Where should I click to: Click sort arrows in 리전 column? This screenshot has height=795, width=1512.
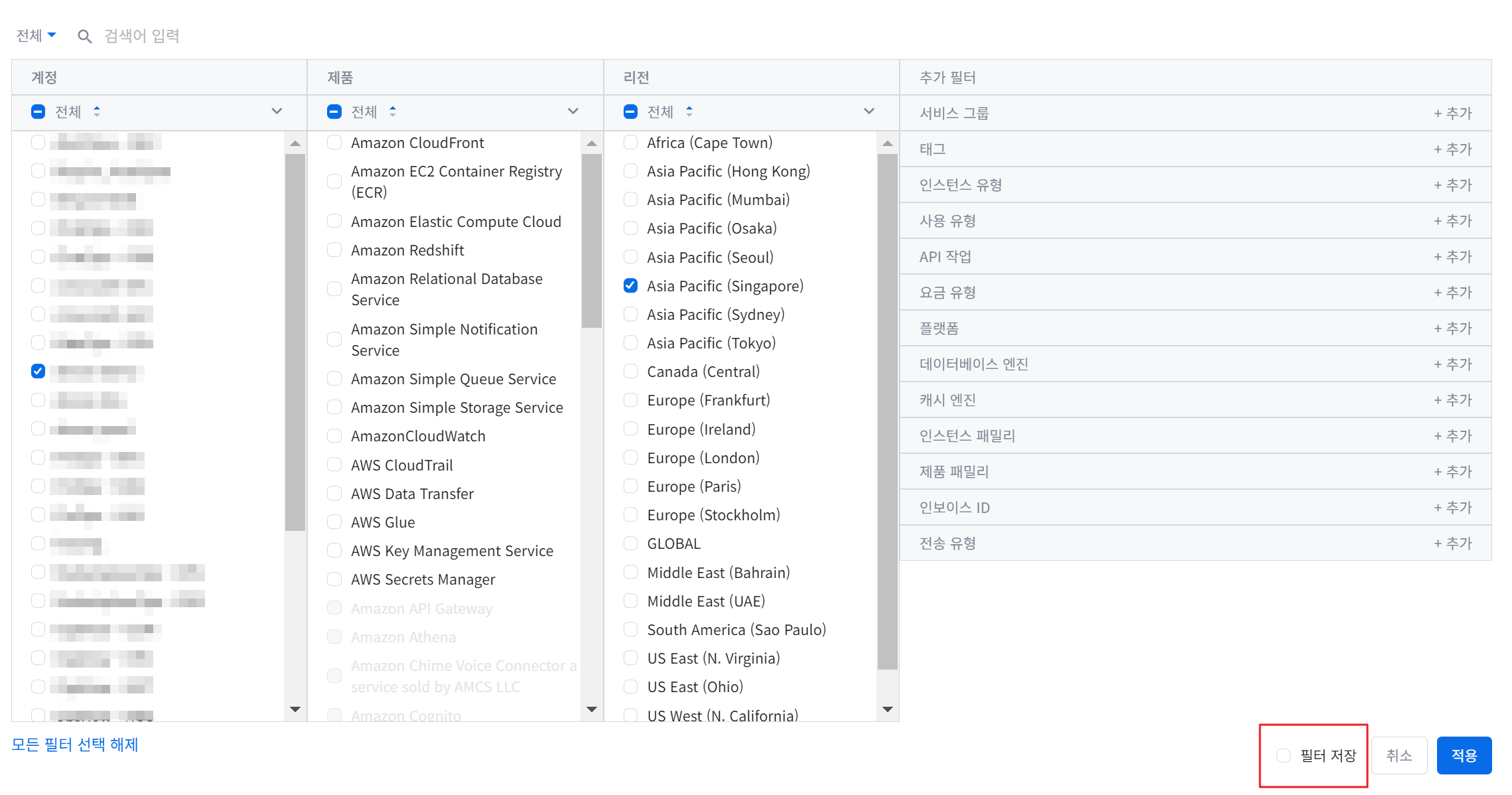point(689,111)
